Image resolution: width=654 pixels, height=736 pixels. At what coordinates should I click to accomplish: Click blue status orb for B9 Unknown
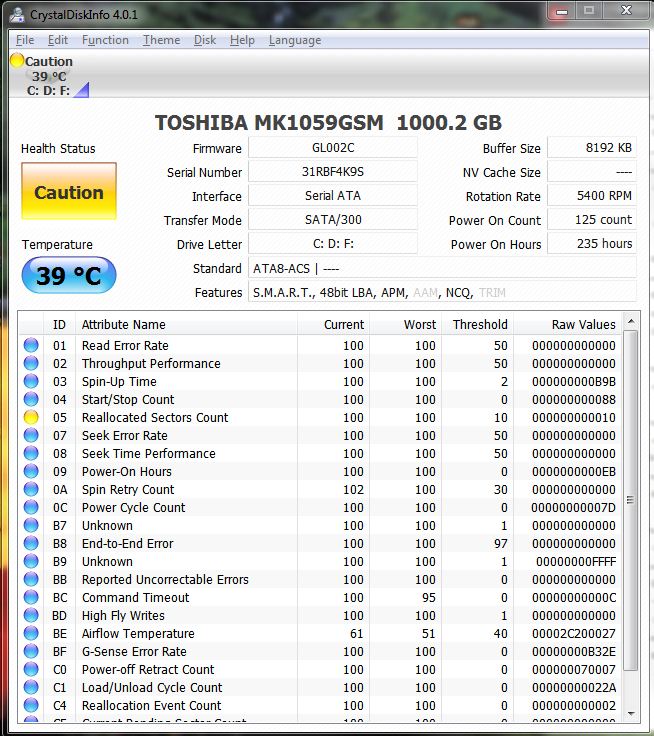coord(31,561)
